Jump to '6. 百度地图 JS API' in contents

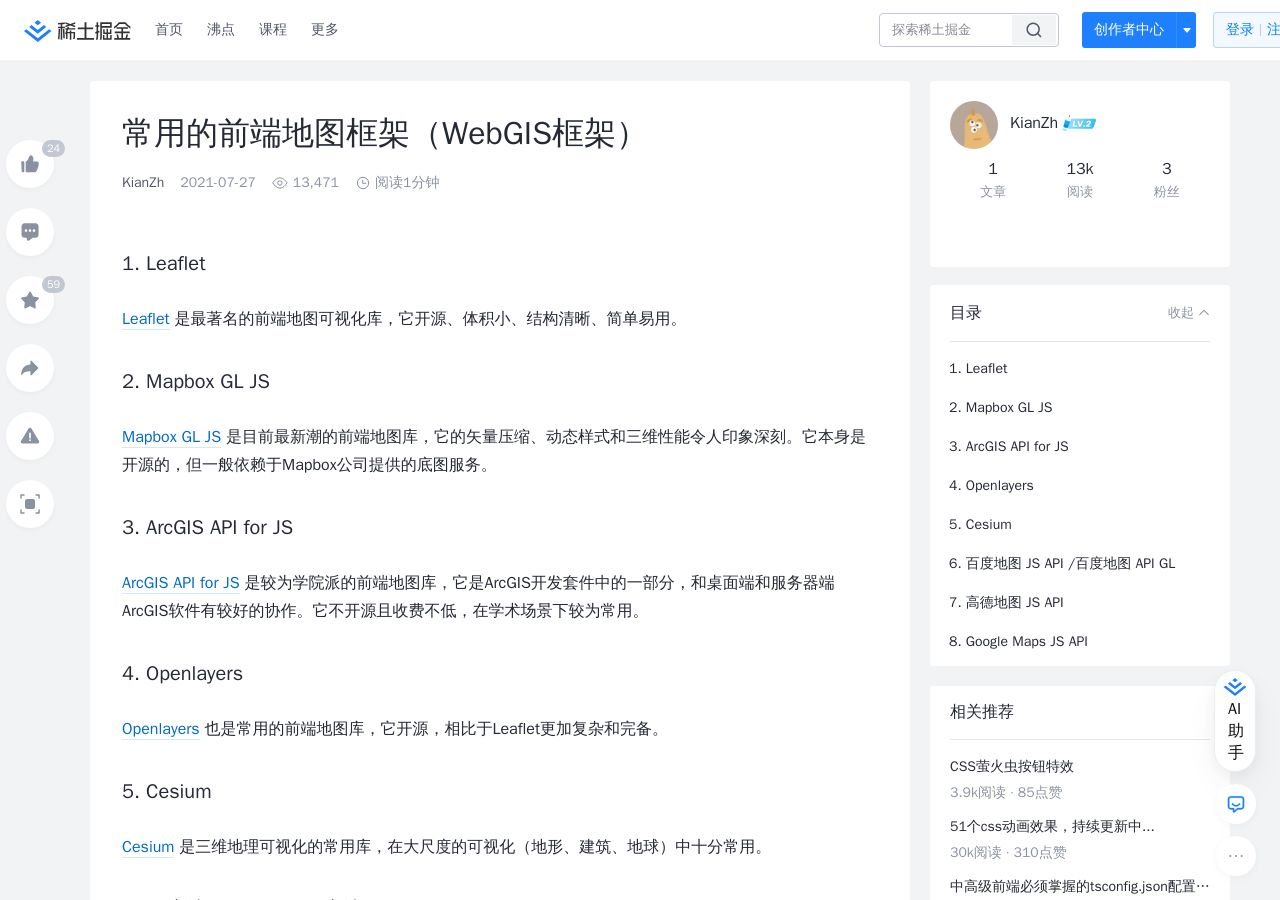pos(1062,563)
